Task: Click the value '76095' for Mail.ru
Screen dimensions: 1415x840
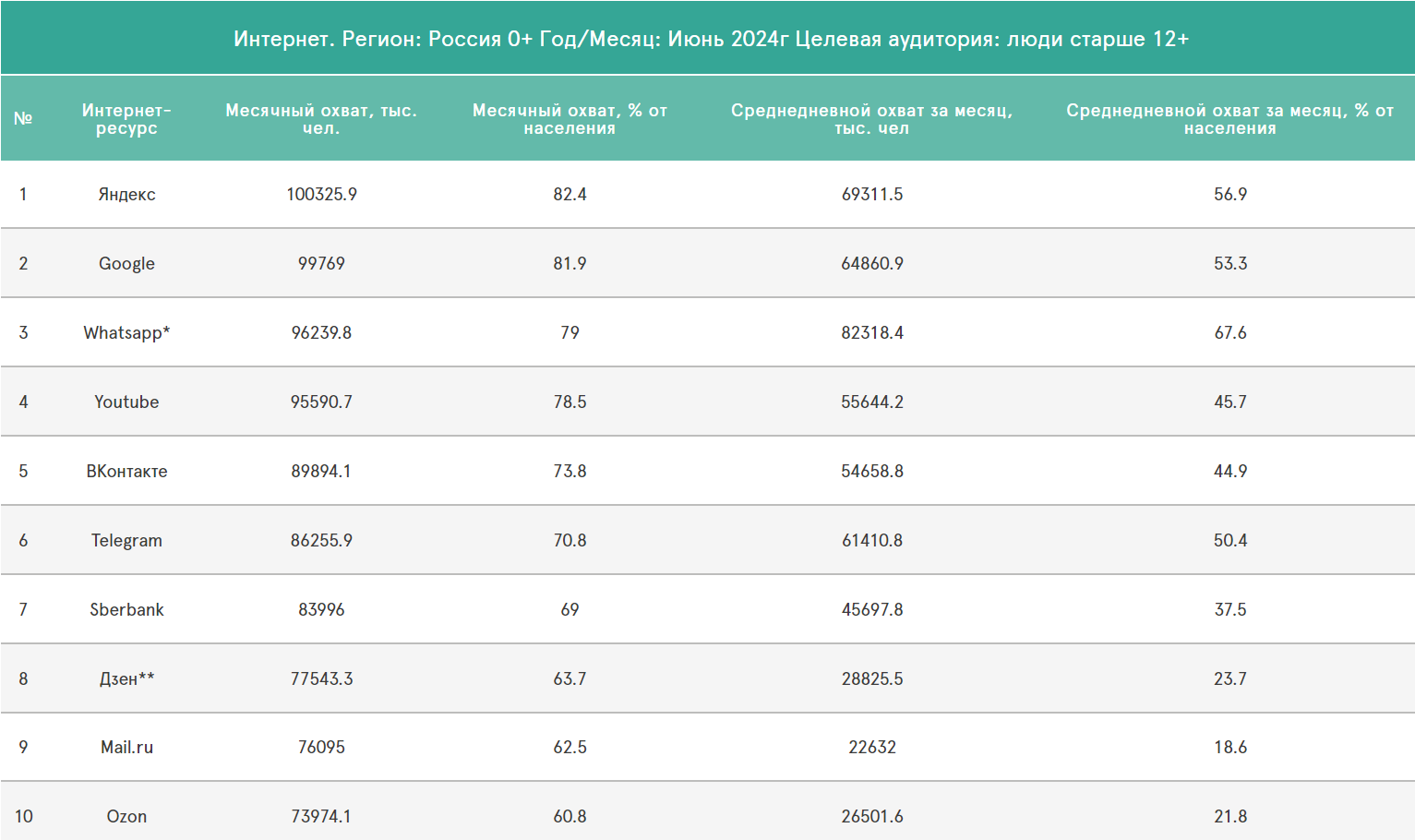Action: tap(321, 747)
